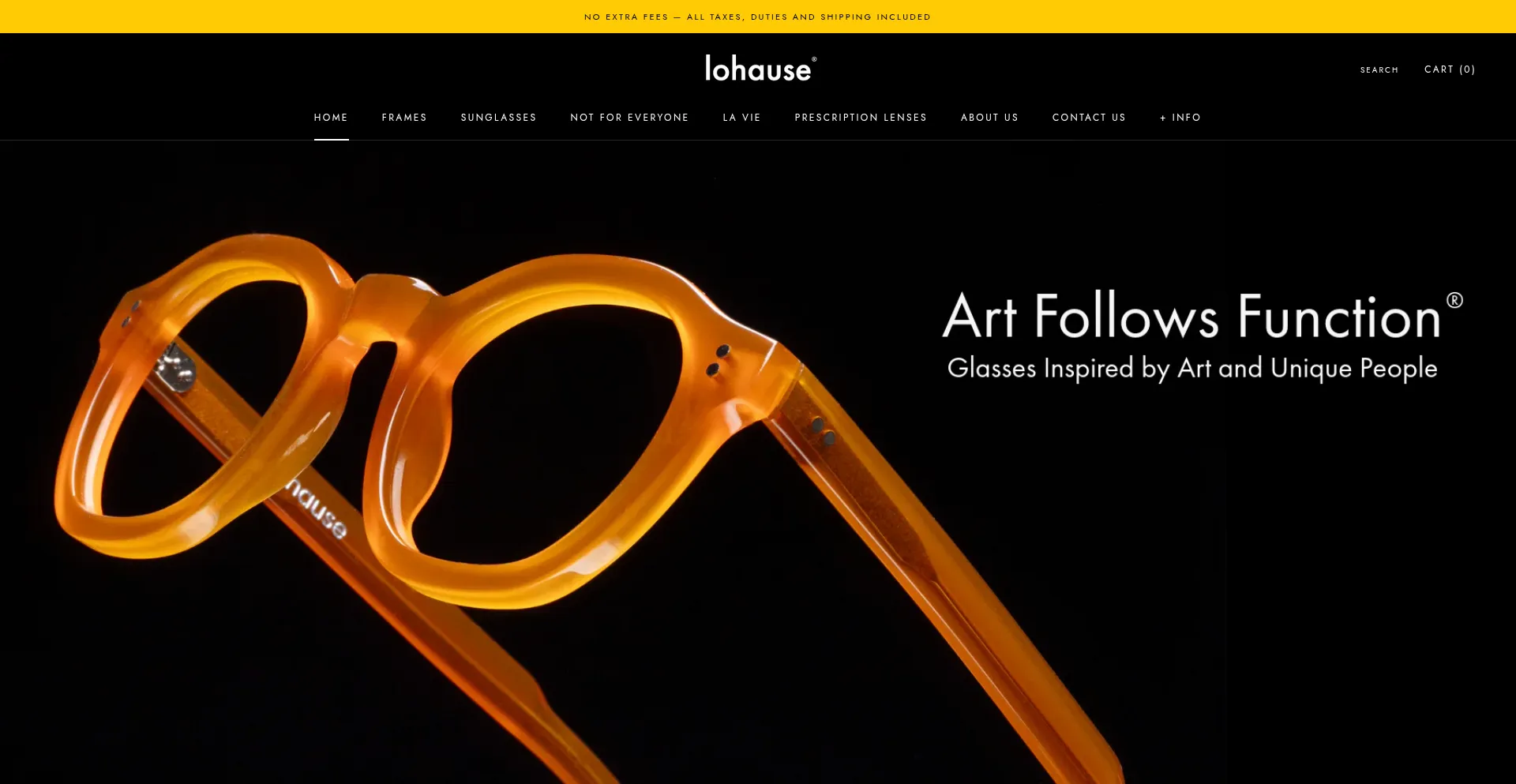Open the Contact Us page
Image resolution: width=1516 pixels, height=784 pixels.
[x=1089, y=118]
